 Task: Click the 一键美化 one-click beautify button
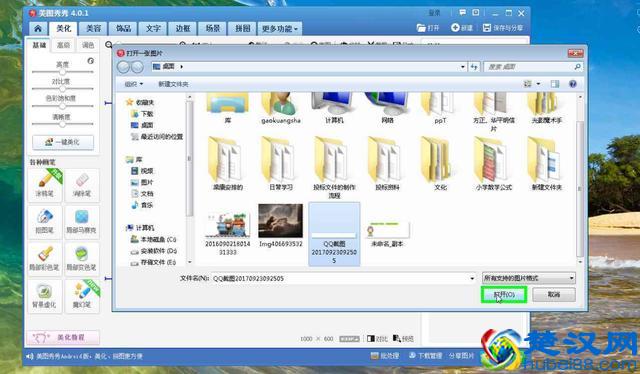click(63, 142)
